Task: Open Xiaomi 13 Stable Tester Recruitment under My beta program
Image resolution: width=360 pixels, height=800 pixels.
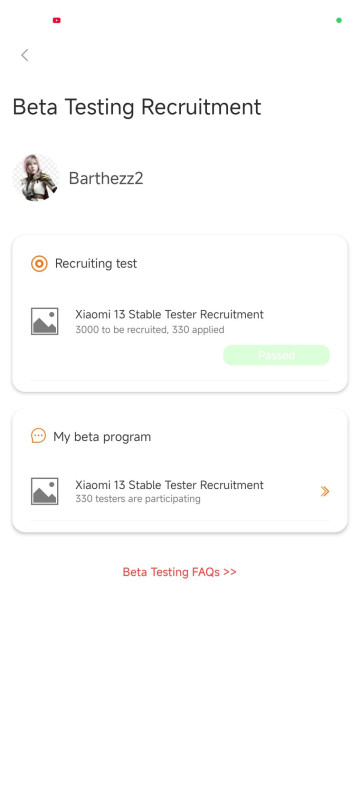Action: (169, 485)
